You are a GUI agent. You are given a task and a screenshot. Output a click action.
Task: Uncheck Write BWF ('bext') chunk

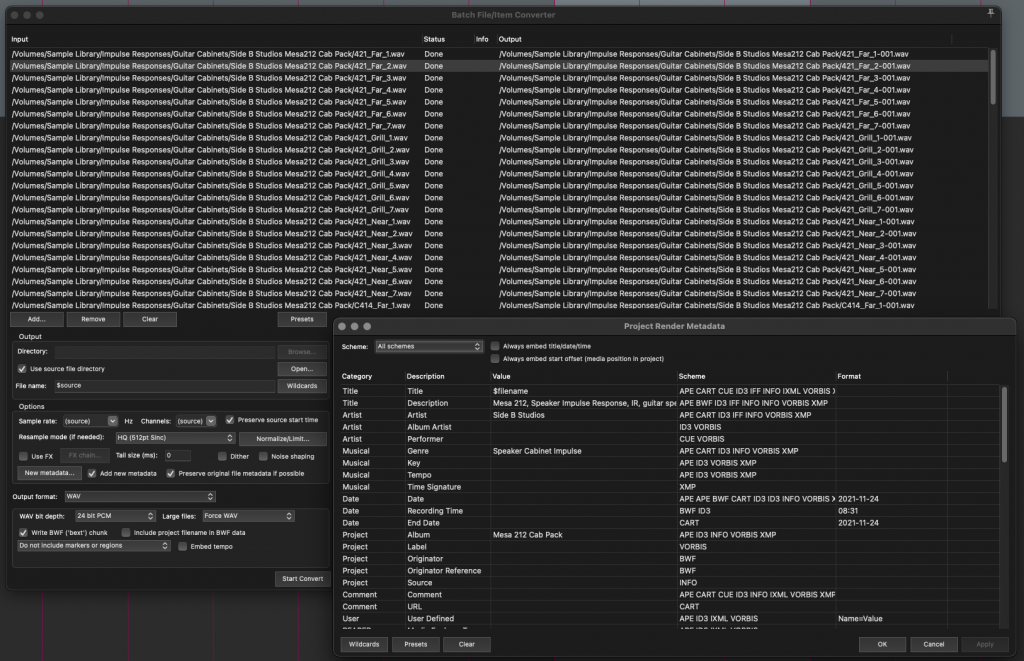pyautogui.click(x=23, y=533)
